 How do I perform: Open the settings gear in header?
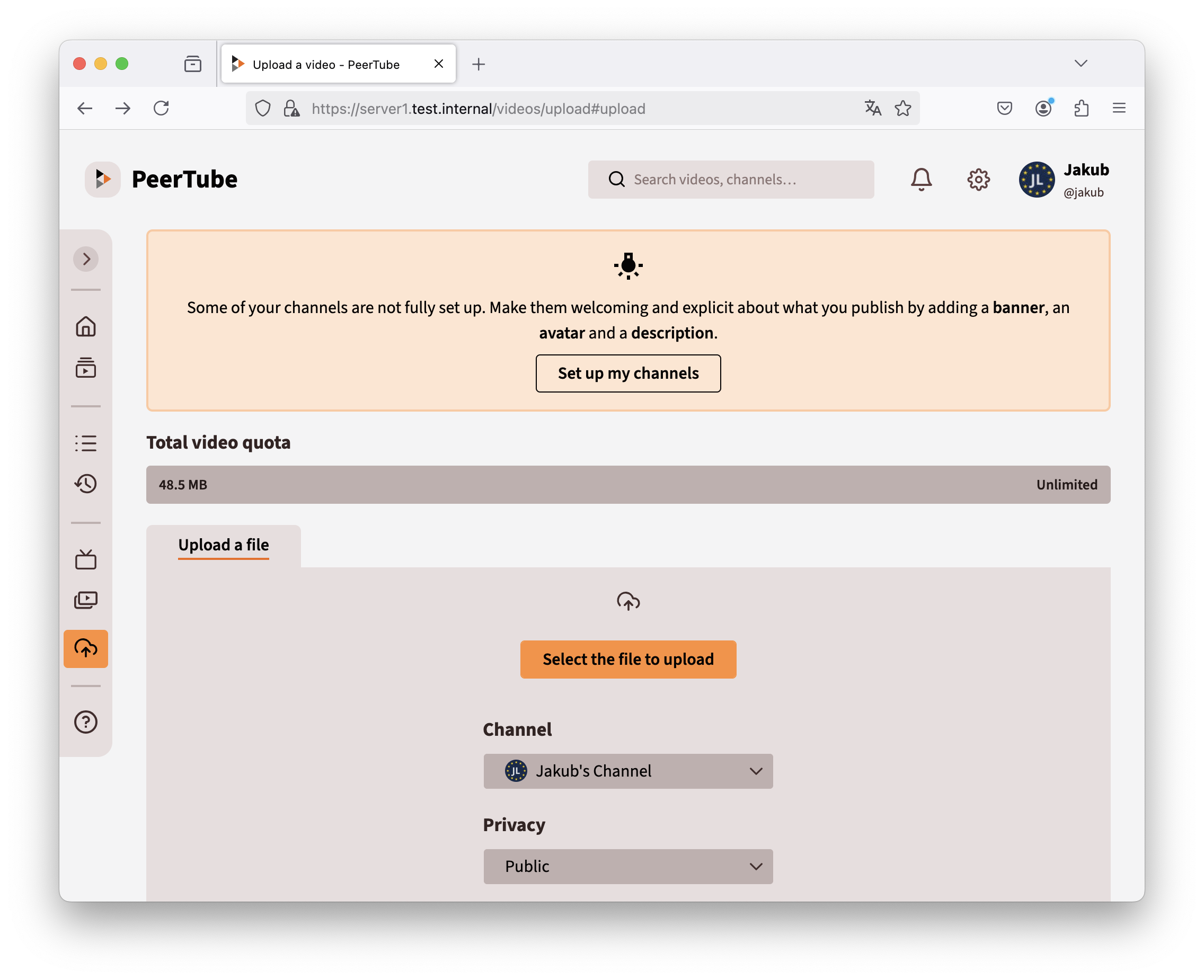click(x=978, y=180)
